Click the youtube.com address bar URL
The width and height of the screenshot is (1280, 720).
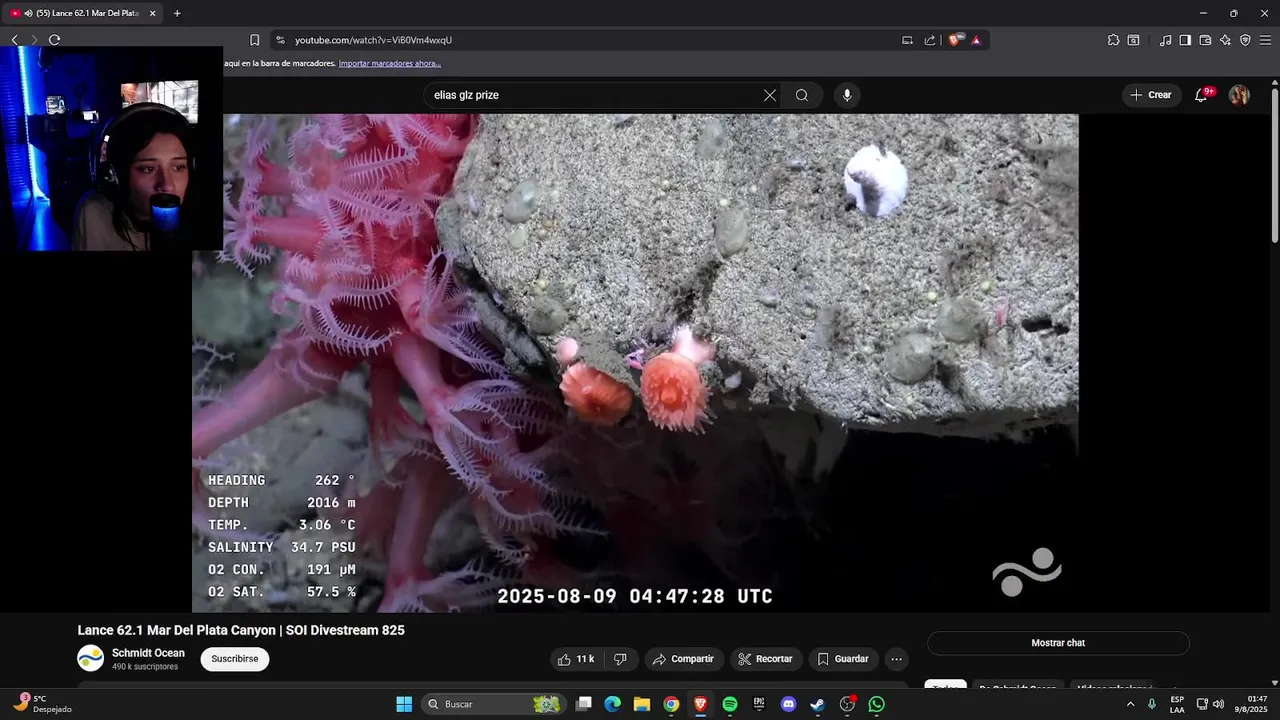click(x=373, y=40)
